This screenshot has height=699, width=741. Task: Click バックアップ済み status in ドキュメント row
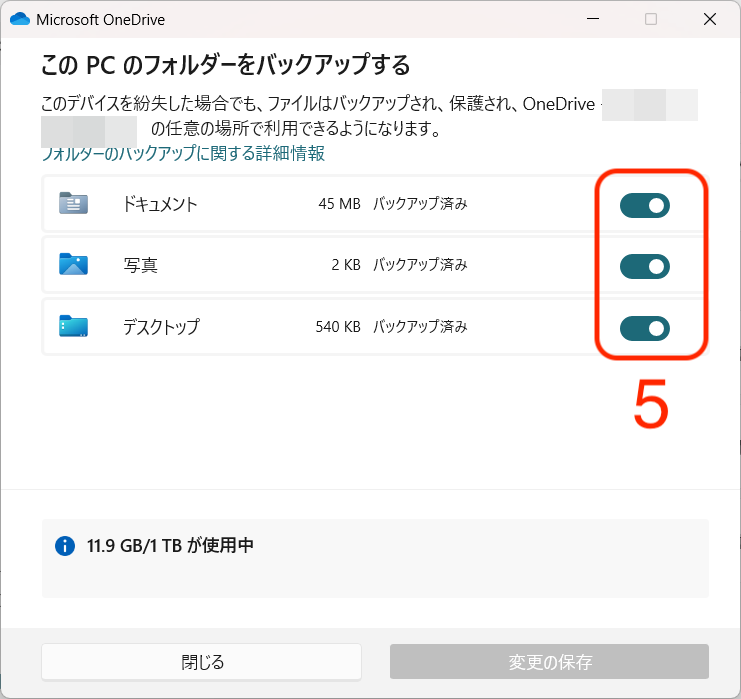pyautogui.click(x=420, y=204)
